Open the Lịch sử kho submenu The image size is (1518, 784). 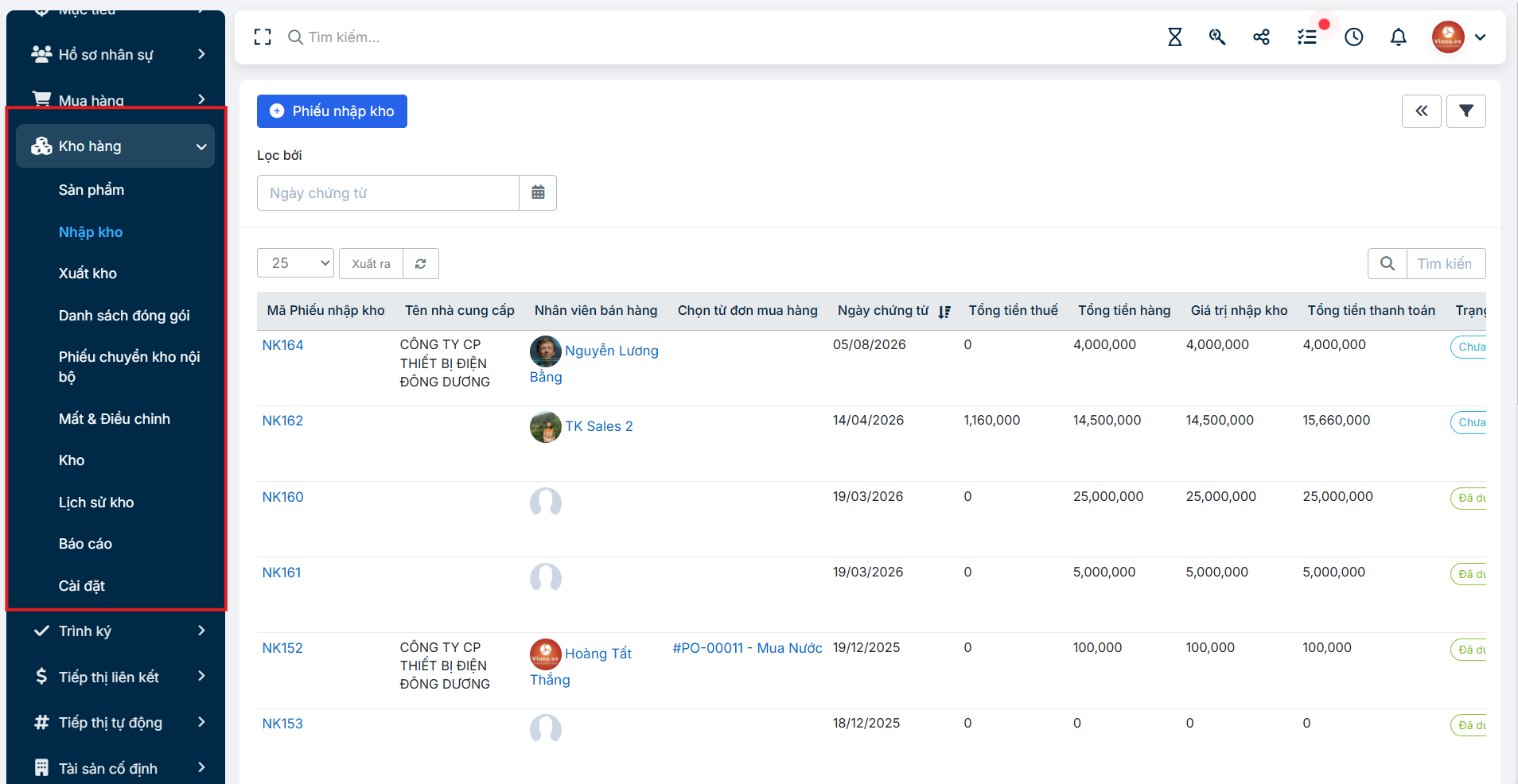[96, 503]
